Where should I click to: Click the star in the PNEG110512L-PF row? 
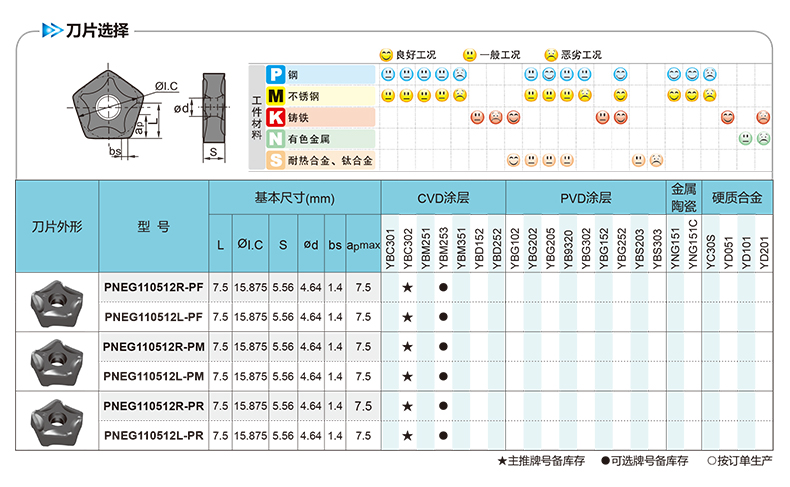pos(408,317)
